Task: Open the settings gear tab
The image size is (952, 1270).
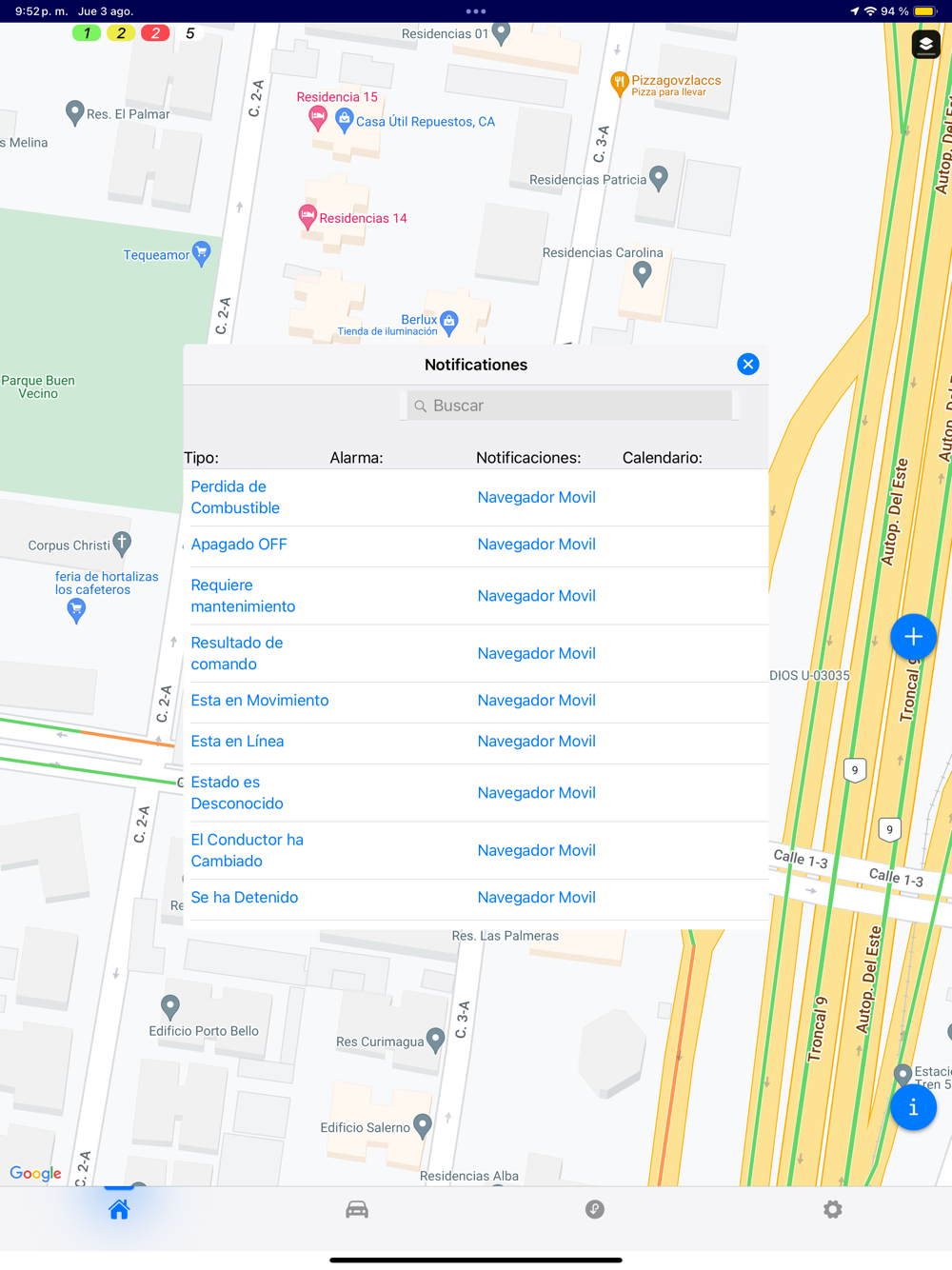Action: (833, 1210)
